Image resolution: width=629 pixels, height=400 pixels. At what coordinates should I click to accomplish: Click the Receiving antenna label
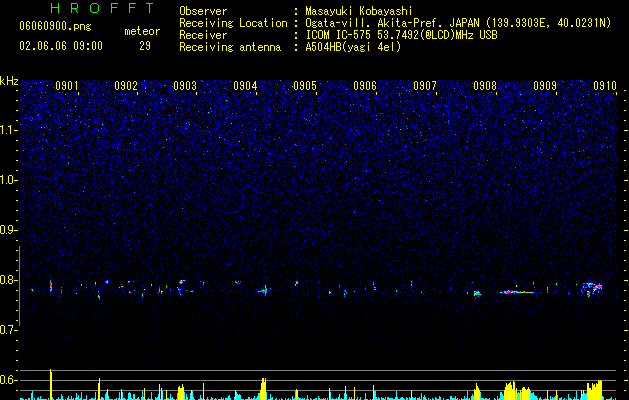[230, 47]
